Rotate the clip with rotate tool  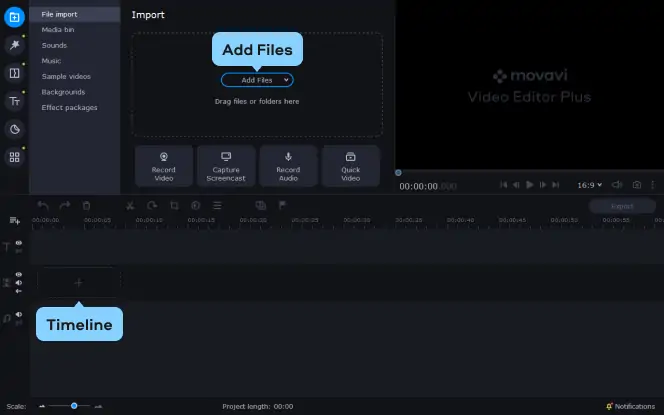[152, 206]
